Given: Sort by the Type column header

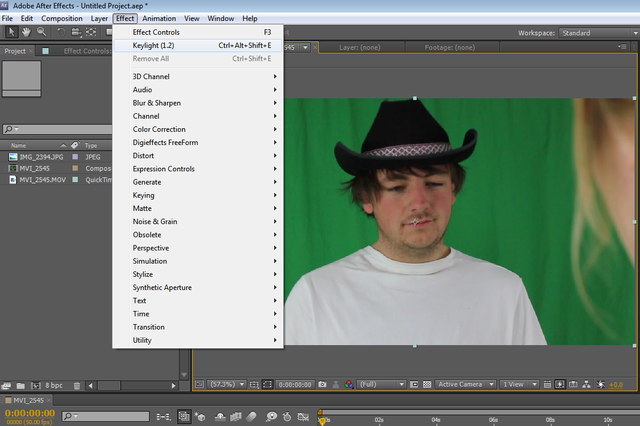Looking at the screenshot, I should (x=91, y=145).
